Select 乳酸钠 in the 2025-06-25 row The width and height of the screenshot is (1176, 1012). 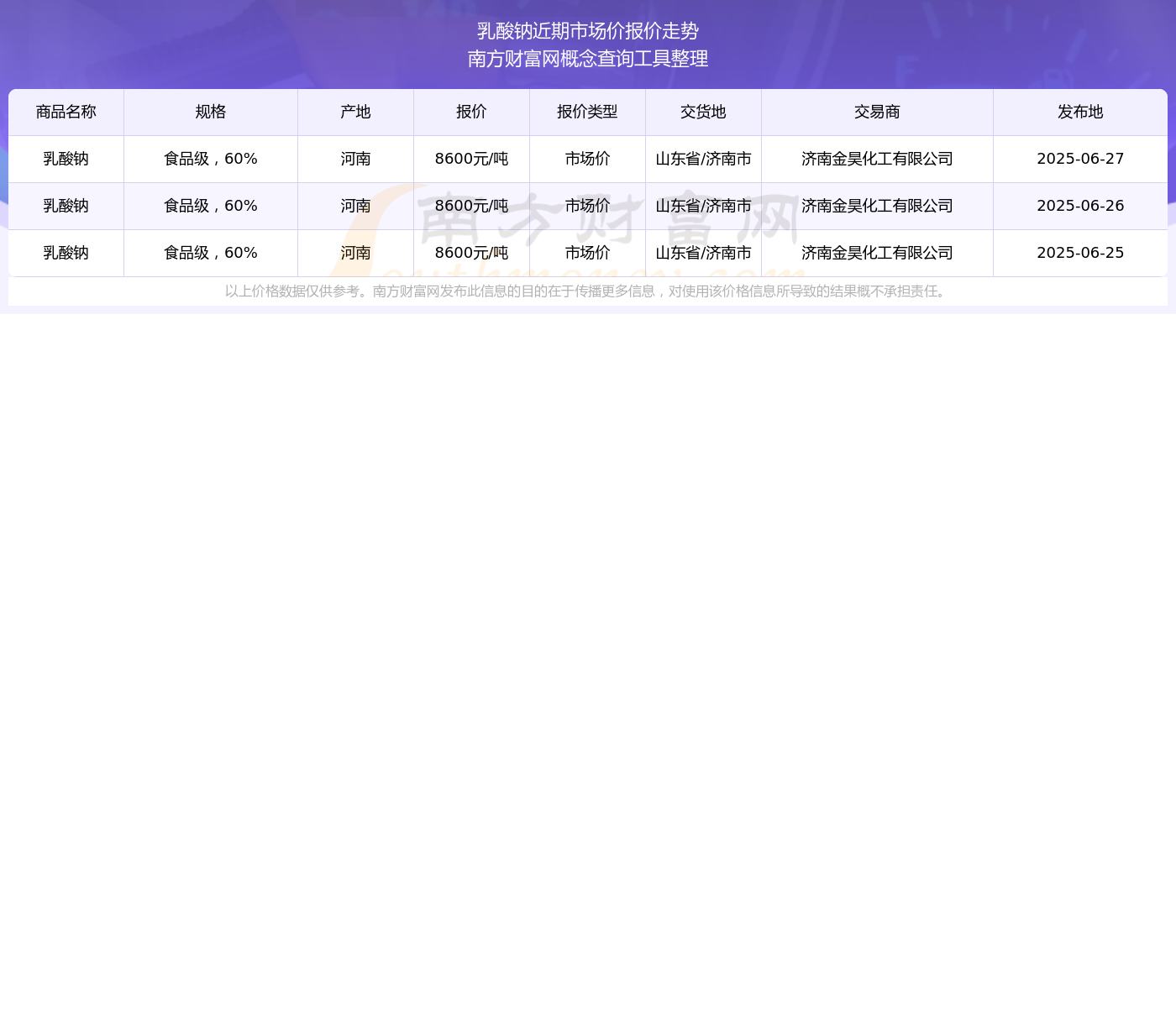pos(66,253)
